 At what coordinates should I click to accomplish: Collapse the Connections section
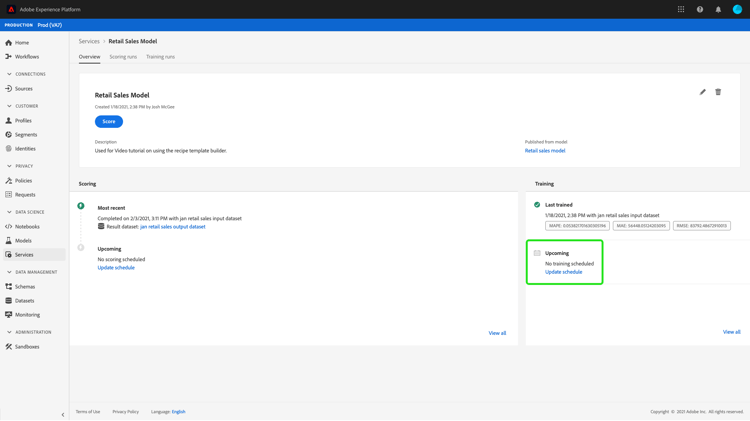point(9,74)
